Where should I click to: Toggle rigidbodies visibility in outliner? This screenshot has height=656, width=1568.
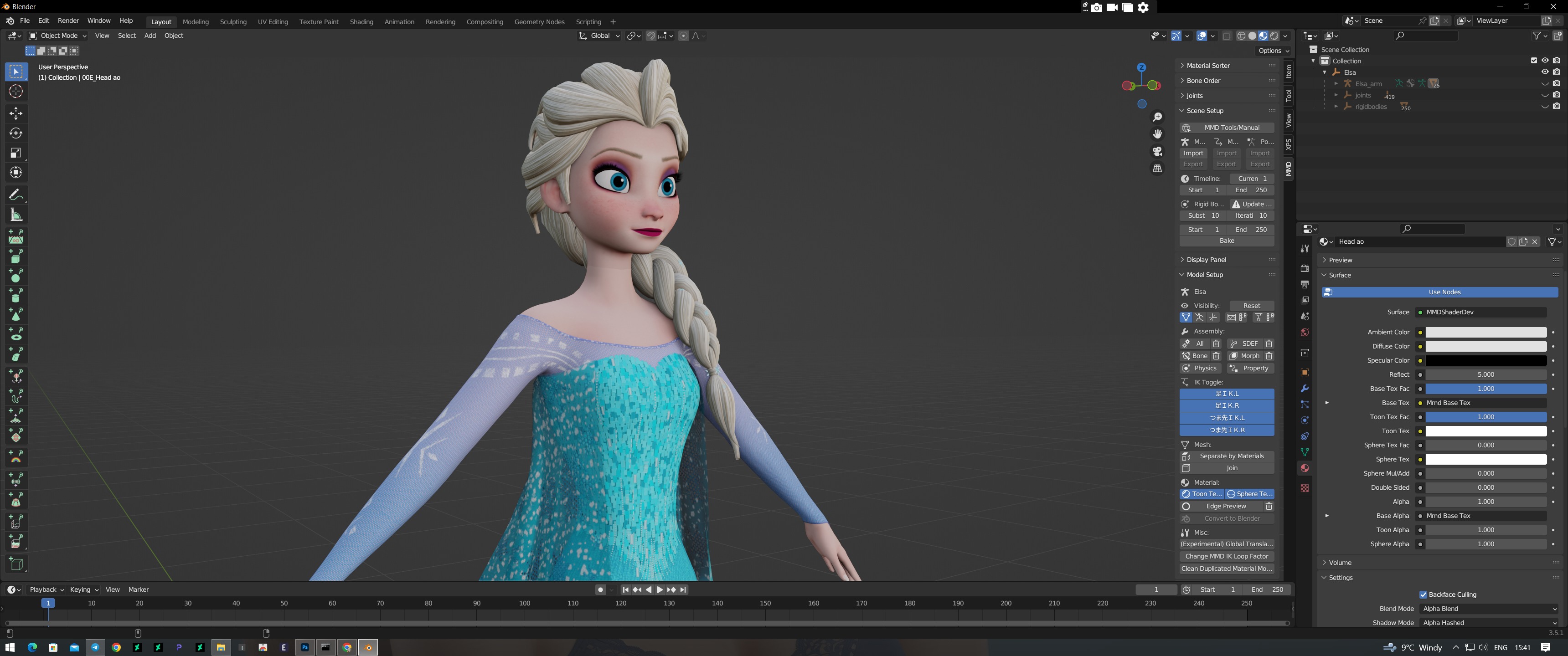[1545, 107]
